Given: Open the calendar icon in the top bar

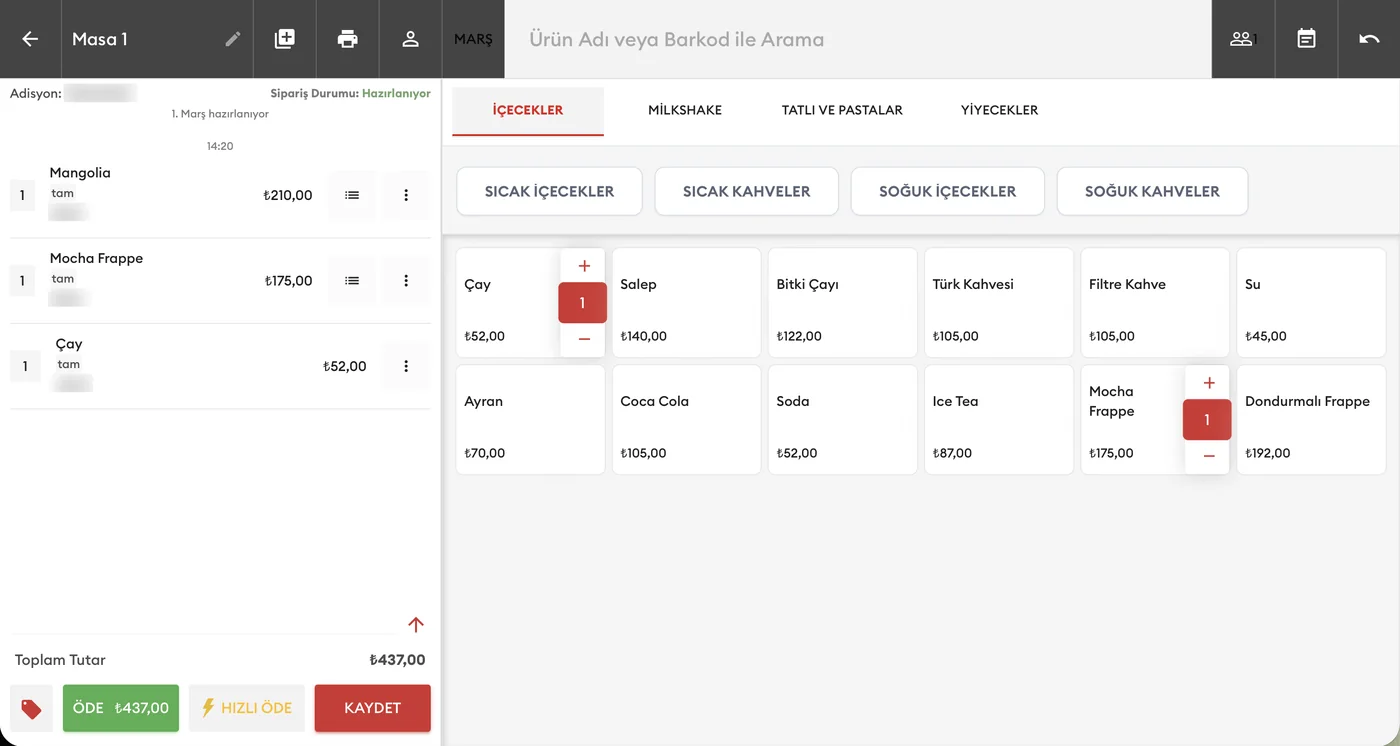Looking at the screenshot, I should 1306,39.
